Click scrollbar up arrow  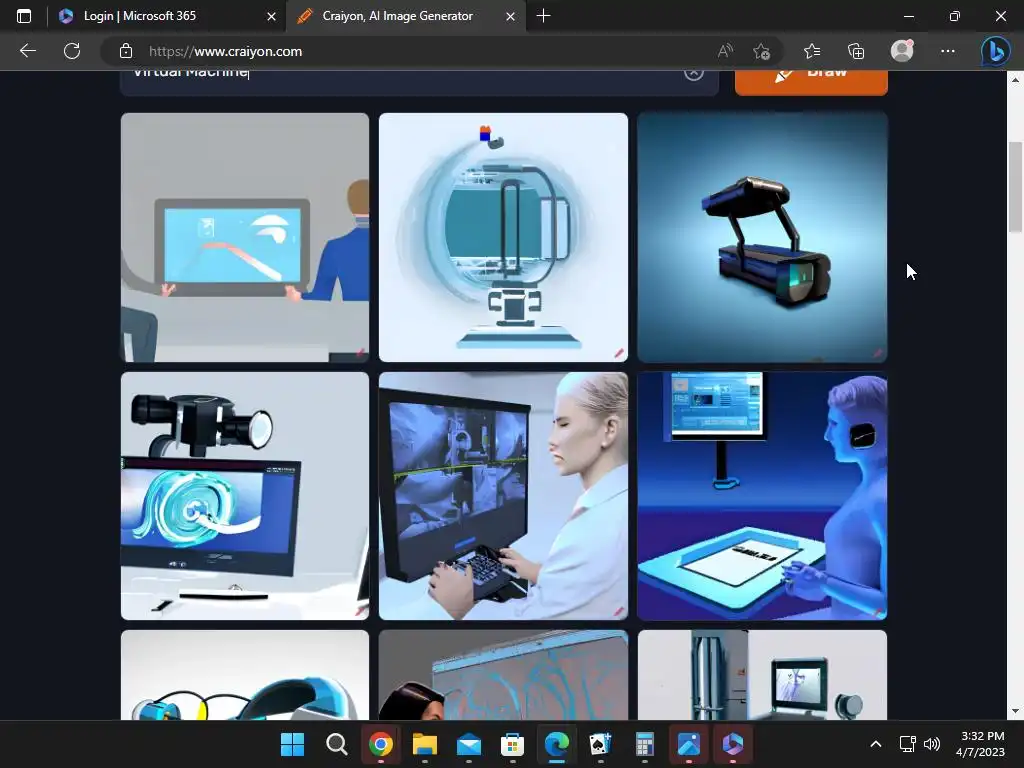1015,80
